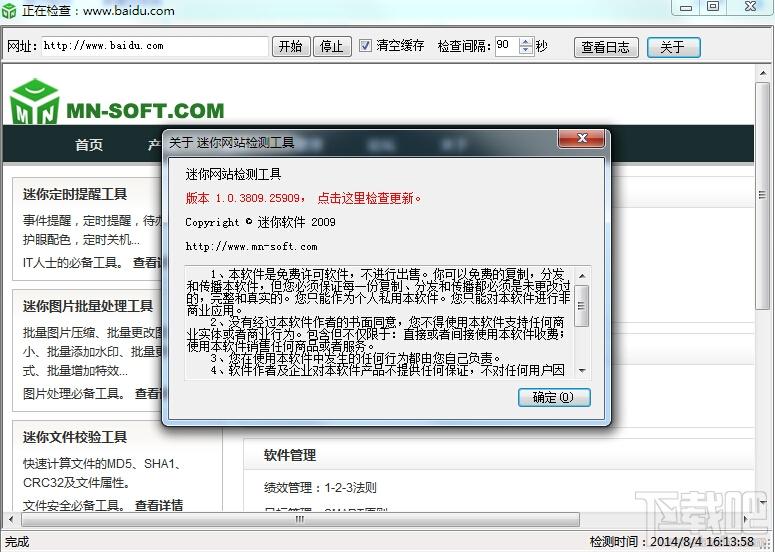Close the 关于 迷你网站检测工具 dialog
Screen dimensions: 775x552
pos(581,138)
